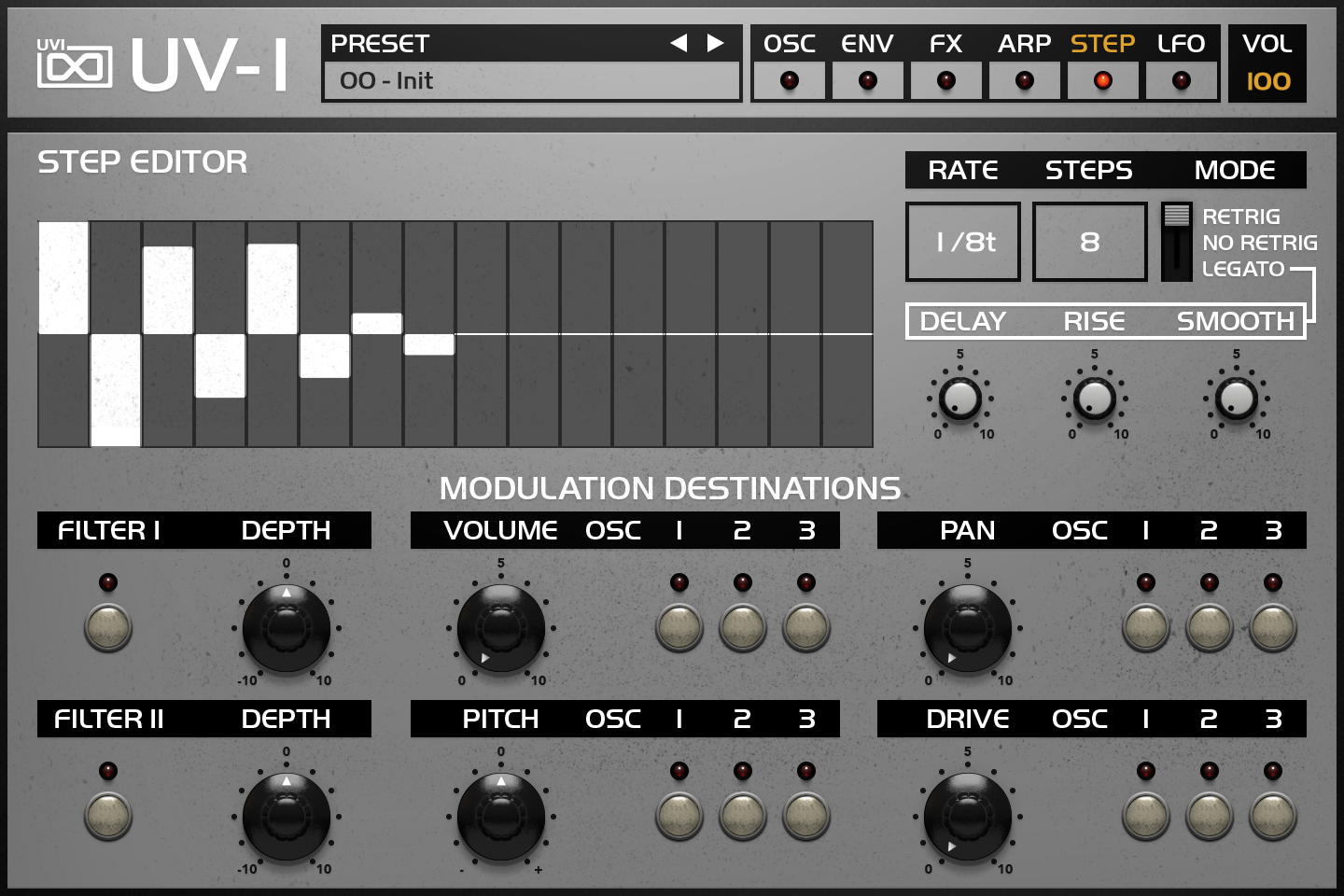The width and height of the screenshot is (1344, 896).
Task: Click the Drive amount knob
Action: point(968,817)
